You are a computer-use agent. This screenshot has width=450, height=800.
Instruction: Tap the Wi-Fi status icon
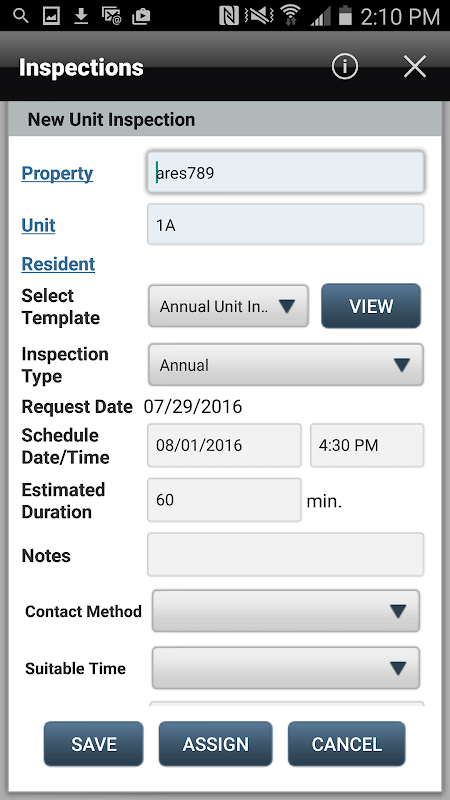pos(291,15)
